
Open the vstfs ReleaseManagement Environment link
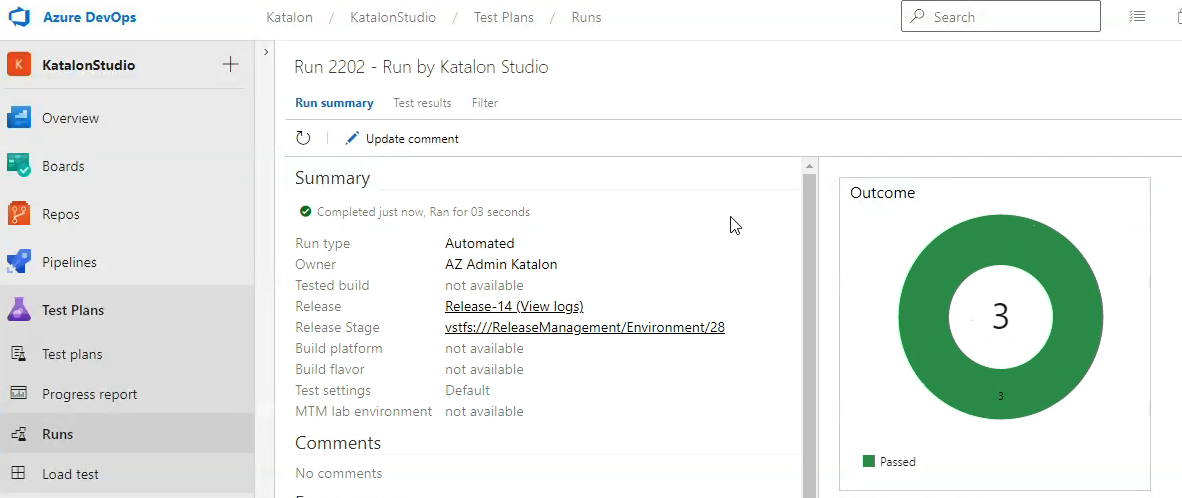click(x=585, y=328)
